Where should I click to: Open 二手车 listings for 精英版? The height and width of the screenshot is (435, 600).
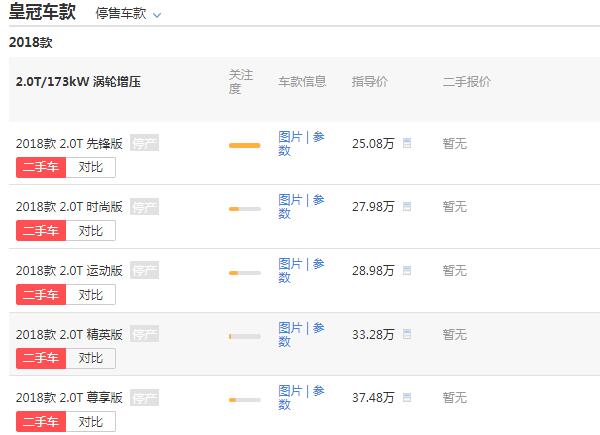tap(41, 358)
